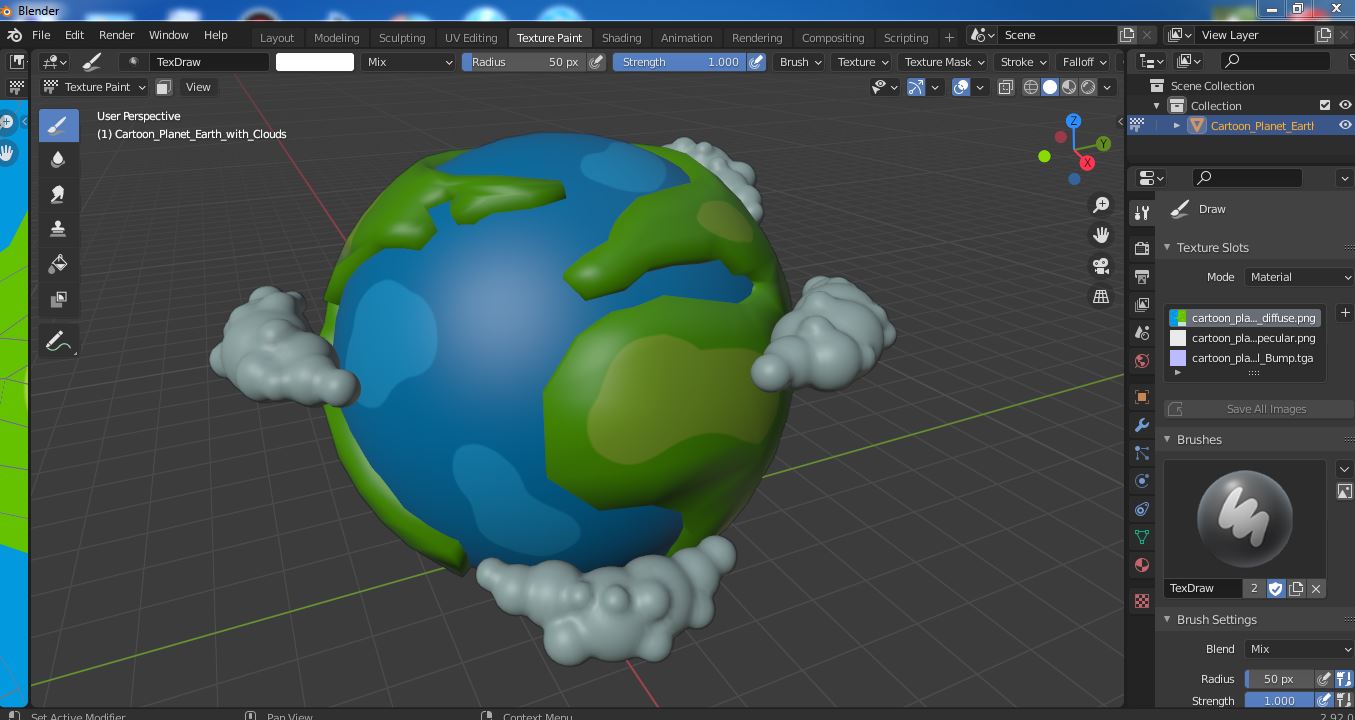Toggle show gizmo button

pos(915,87)
